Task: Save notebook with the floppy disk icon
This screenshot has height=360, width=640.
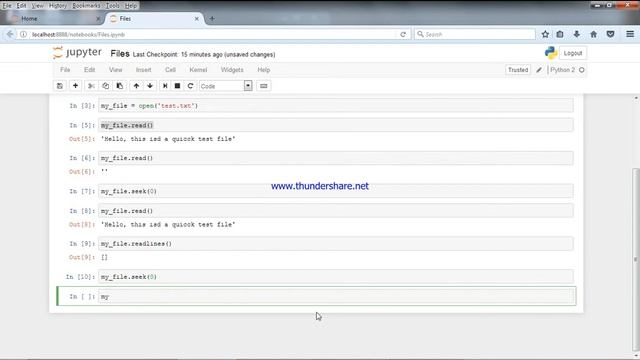Action: tap(60, 86)
